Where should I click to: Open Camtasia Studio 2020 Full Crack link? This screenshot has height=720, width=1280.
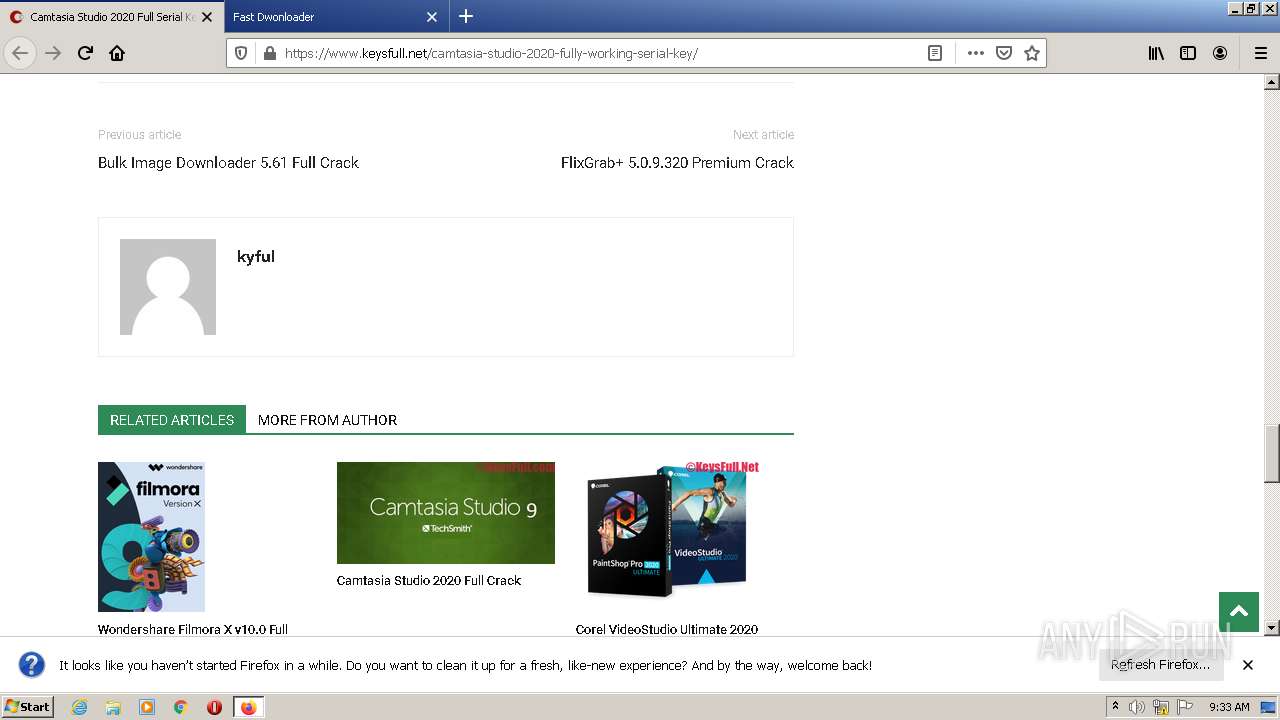coord(429,580)
